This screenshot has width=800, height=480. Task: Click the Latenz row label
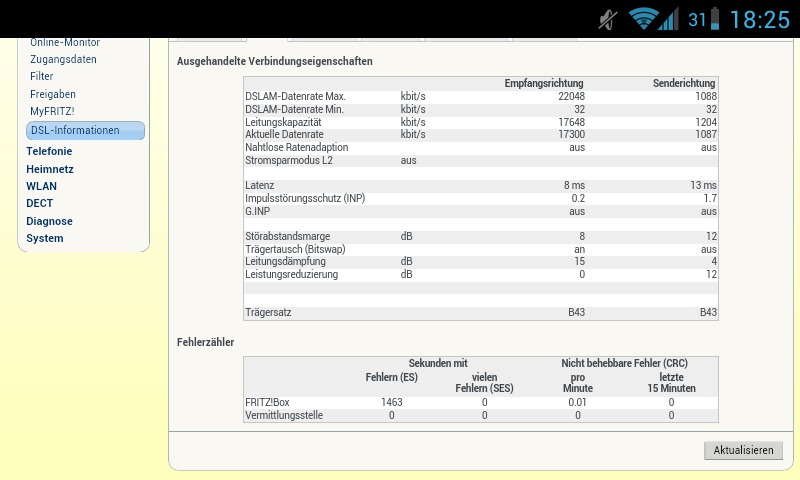tap(260, 185)
